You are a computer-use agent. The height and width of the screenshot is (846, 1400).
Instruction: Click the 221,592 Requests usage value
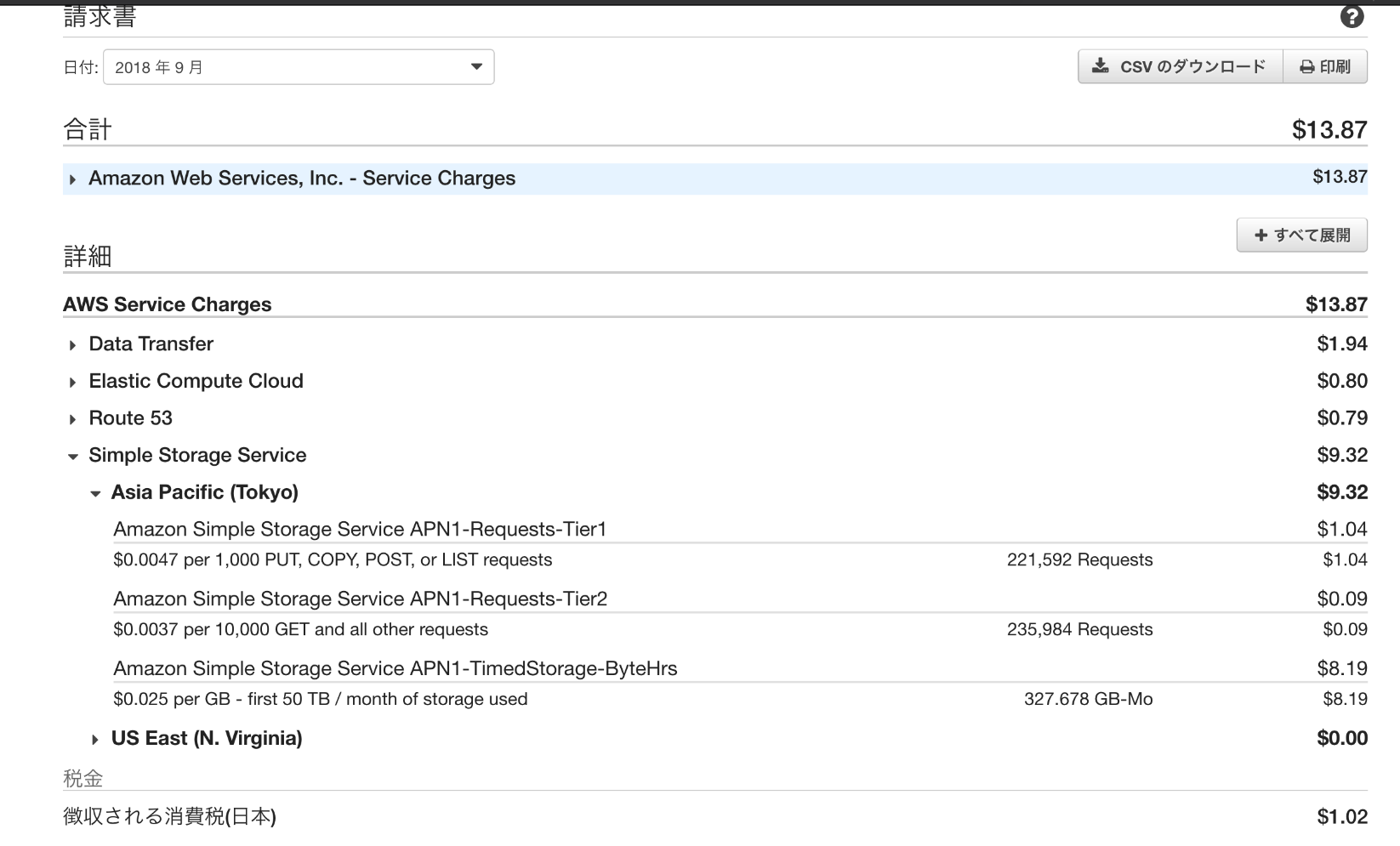tap(1080, 559)
